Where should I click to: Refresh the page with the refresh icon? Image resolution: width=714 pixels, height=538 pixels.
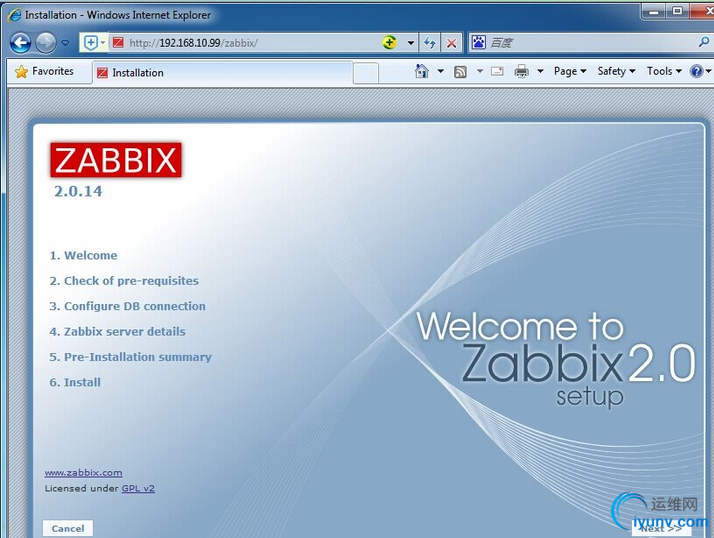pyautogui.click(x=429, y=43)
